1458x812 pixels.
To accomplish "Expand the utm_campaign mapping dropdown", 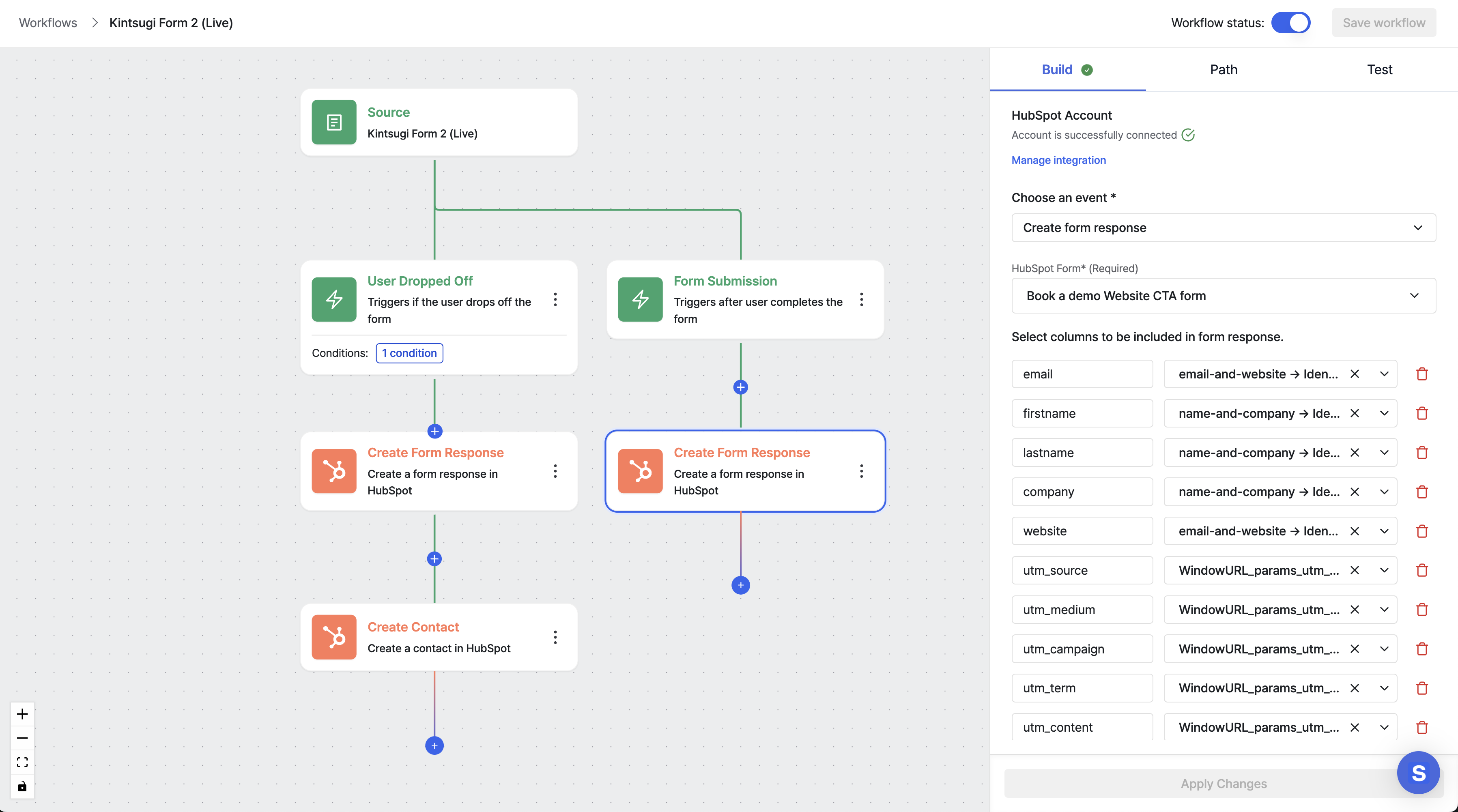I will point(1384,649).
